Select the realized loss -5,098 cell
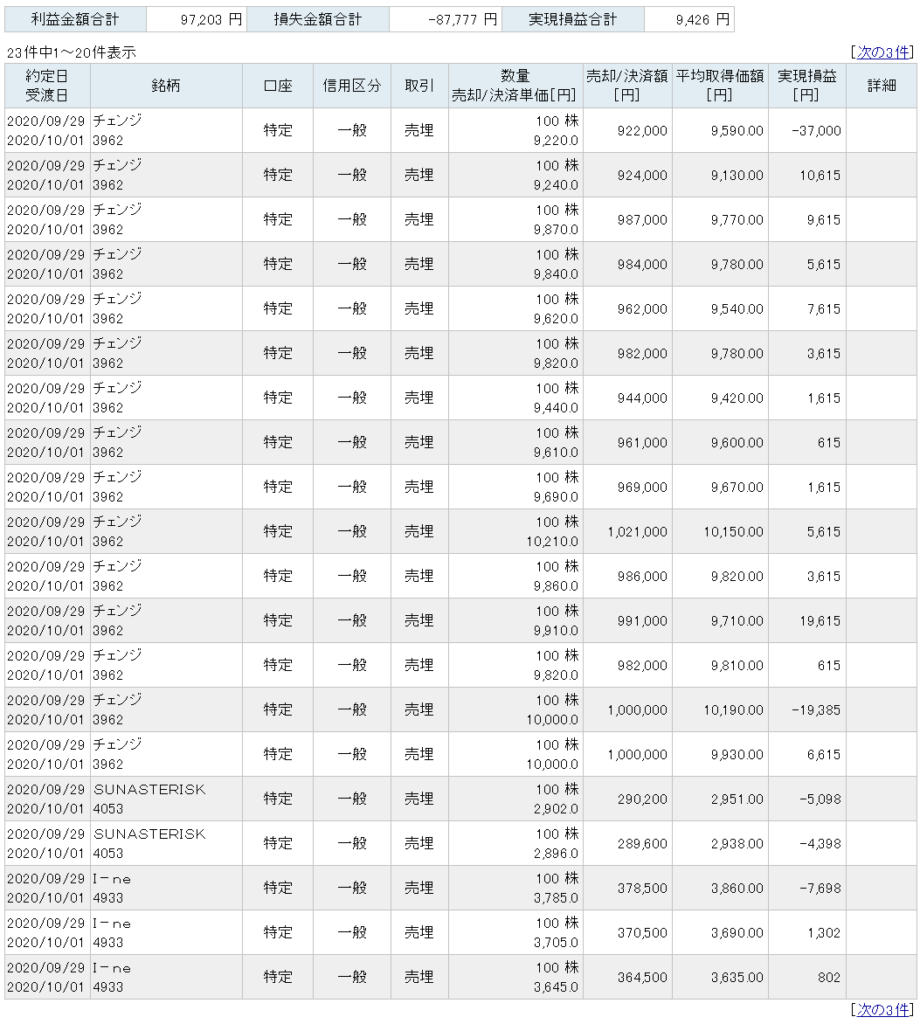Image resolution: width=920 pixels, height=1024 pixels. tap(807, 799)
